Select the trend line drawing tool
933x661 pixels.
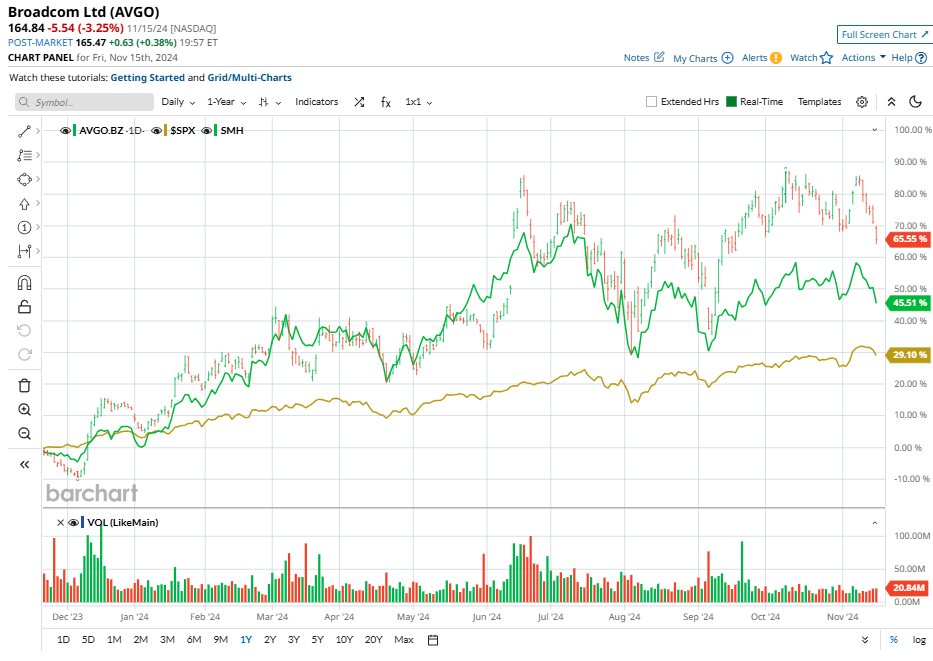point(25,131)
